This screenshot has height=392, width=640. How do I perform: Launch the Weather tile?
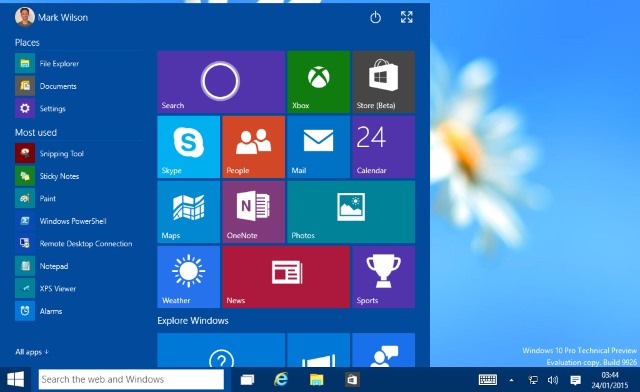[189, 277]
